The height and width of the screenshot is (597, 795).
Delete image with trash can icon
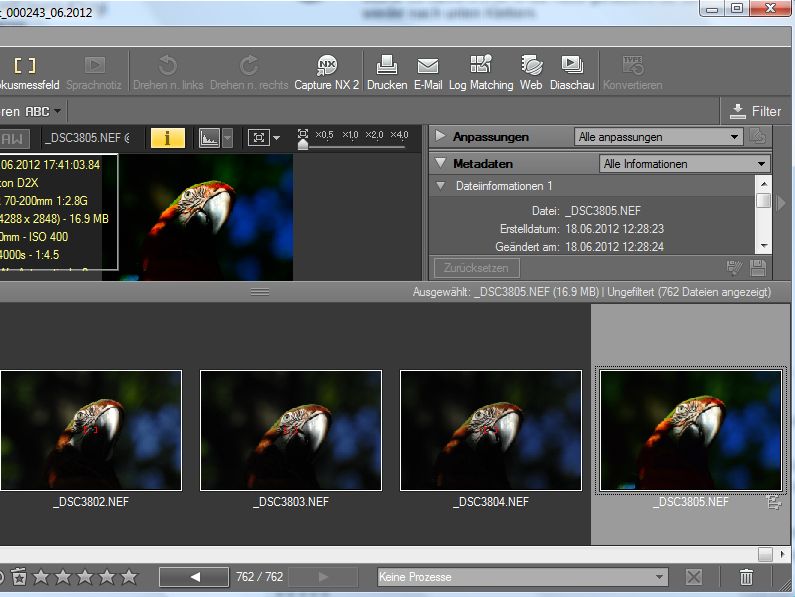[x=746, y=577]
